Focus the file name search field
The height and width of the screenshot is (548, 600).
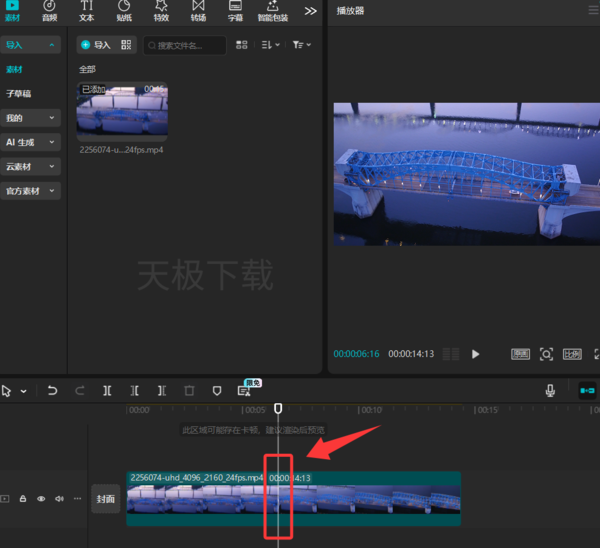pos(185,46)
